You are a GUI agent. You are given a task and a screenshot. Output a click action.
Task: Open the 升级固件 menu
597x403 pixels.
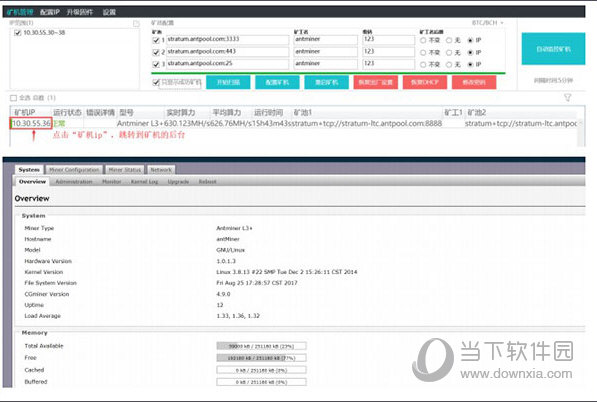point(80,12)
